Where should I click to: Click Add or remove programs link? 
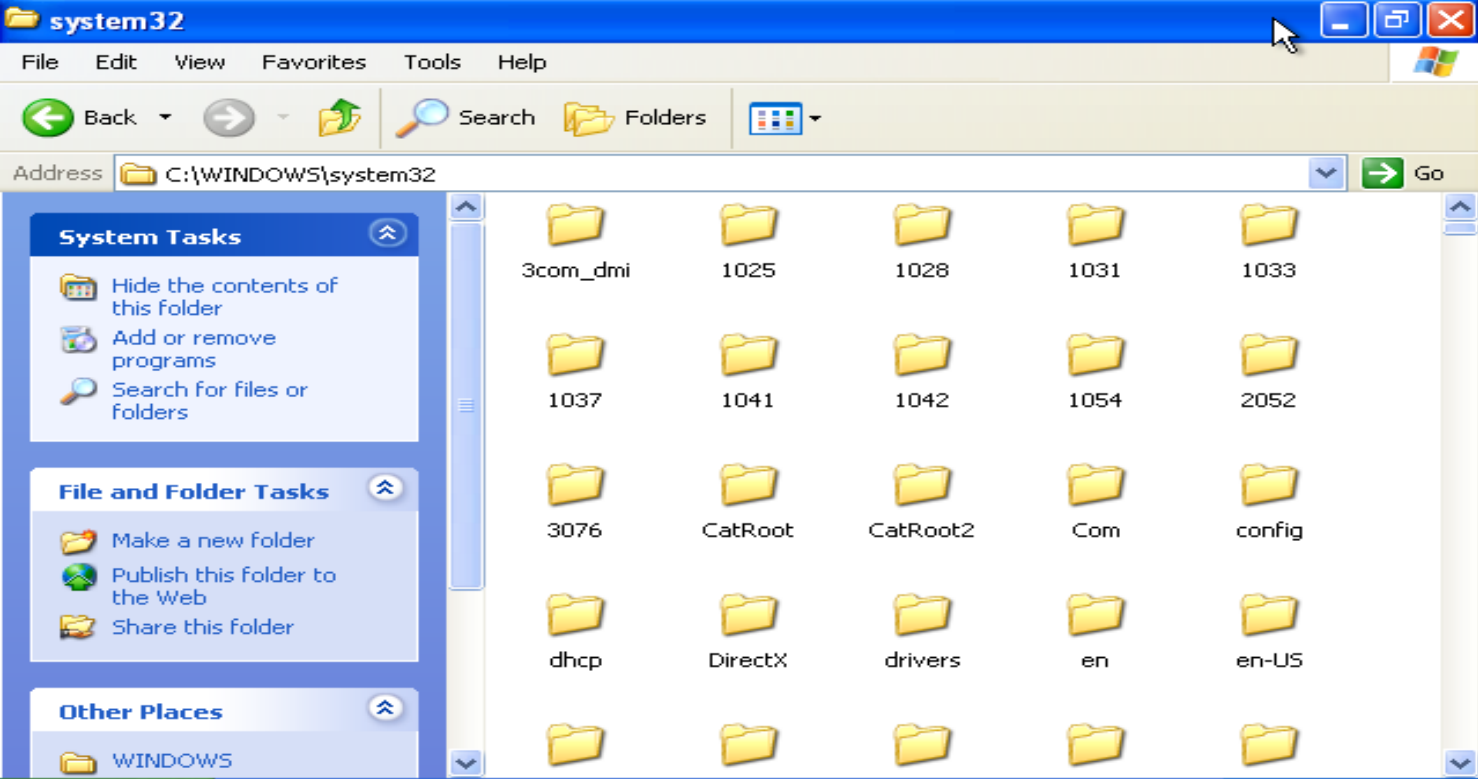(194, 349)
